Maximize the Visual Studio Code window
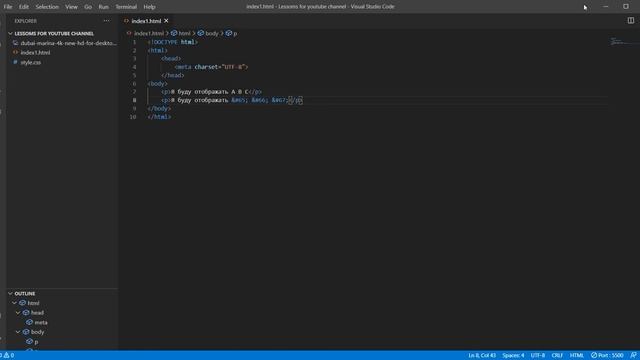 click(x=626, y=7)
